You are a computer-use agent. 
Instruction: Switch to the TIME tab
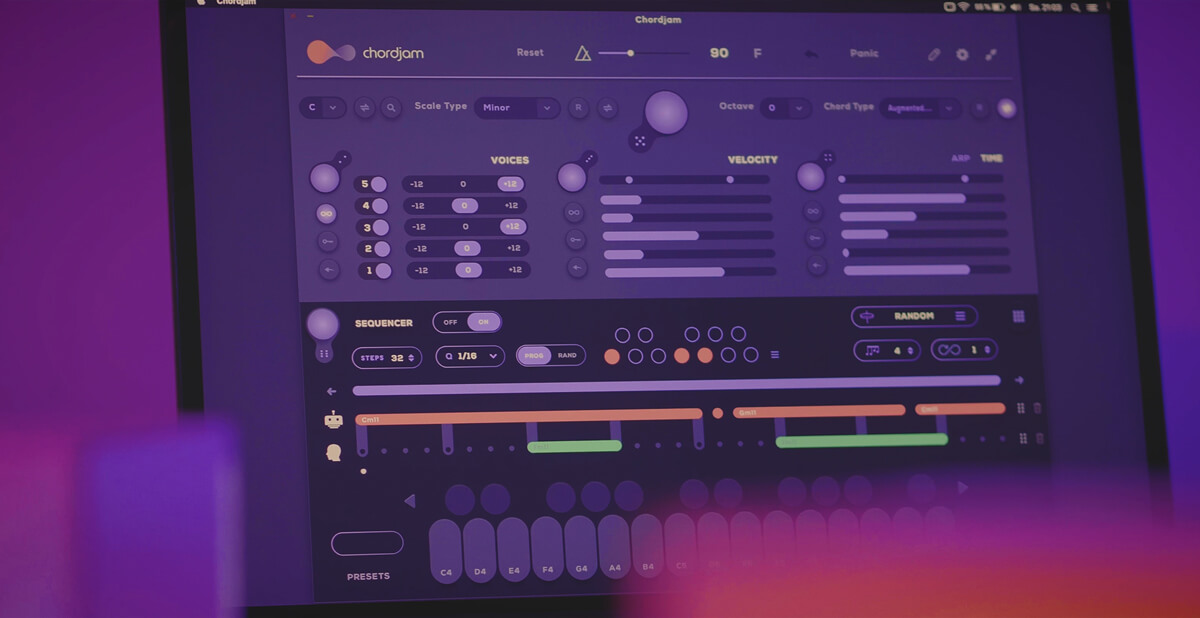coord(991,158)
